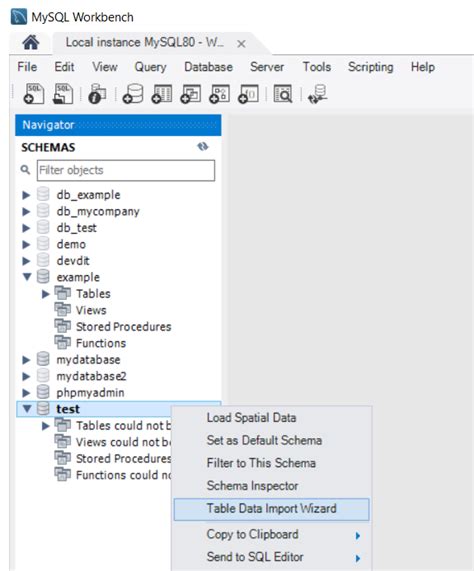Refresh the schemas list icon
Viewport: 474px width, 571px height.
[x=203, y=146]
